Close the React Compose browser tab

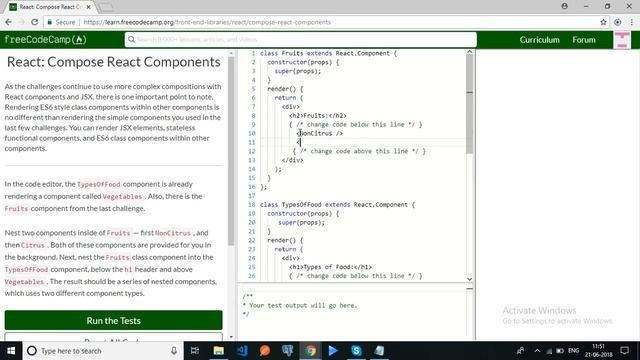[x=88, y=7]
